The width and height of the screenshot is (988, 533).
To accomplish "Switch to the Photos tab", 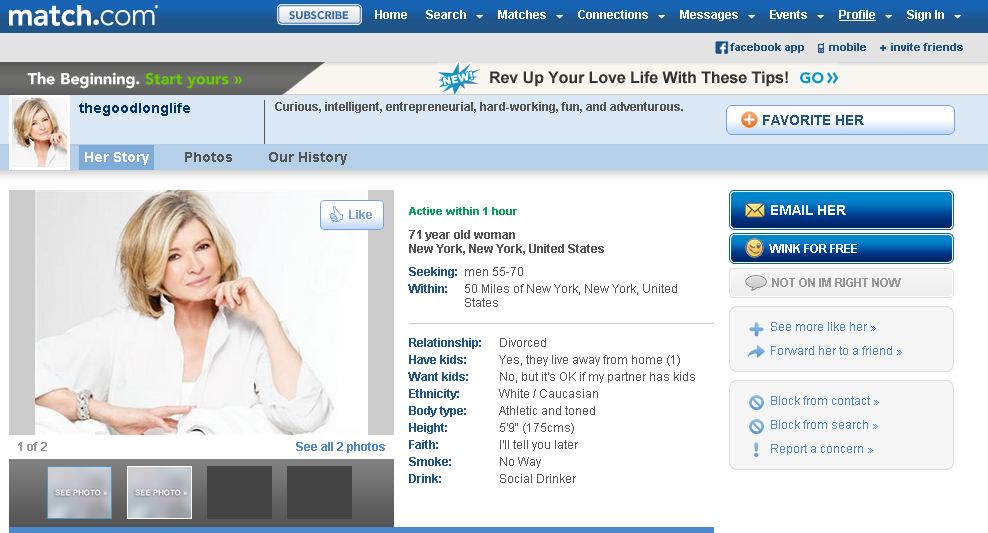I will click(x=208, y=157).
